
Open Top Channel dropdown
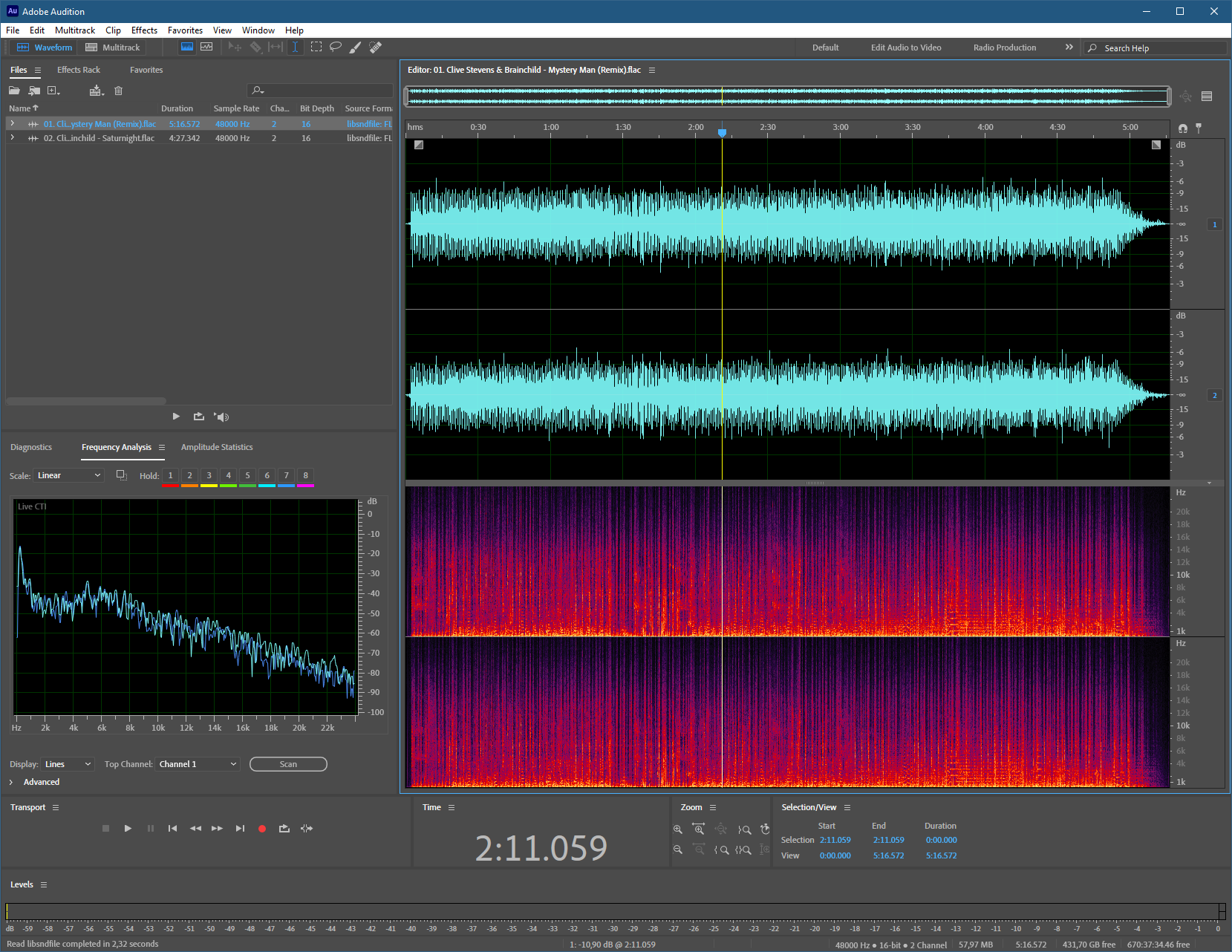click(x=198, y=764)
